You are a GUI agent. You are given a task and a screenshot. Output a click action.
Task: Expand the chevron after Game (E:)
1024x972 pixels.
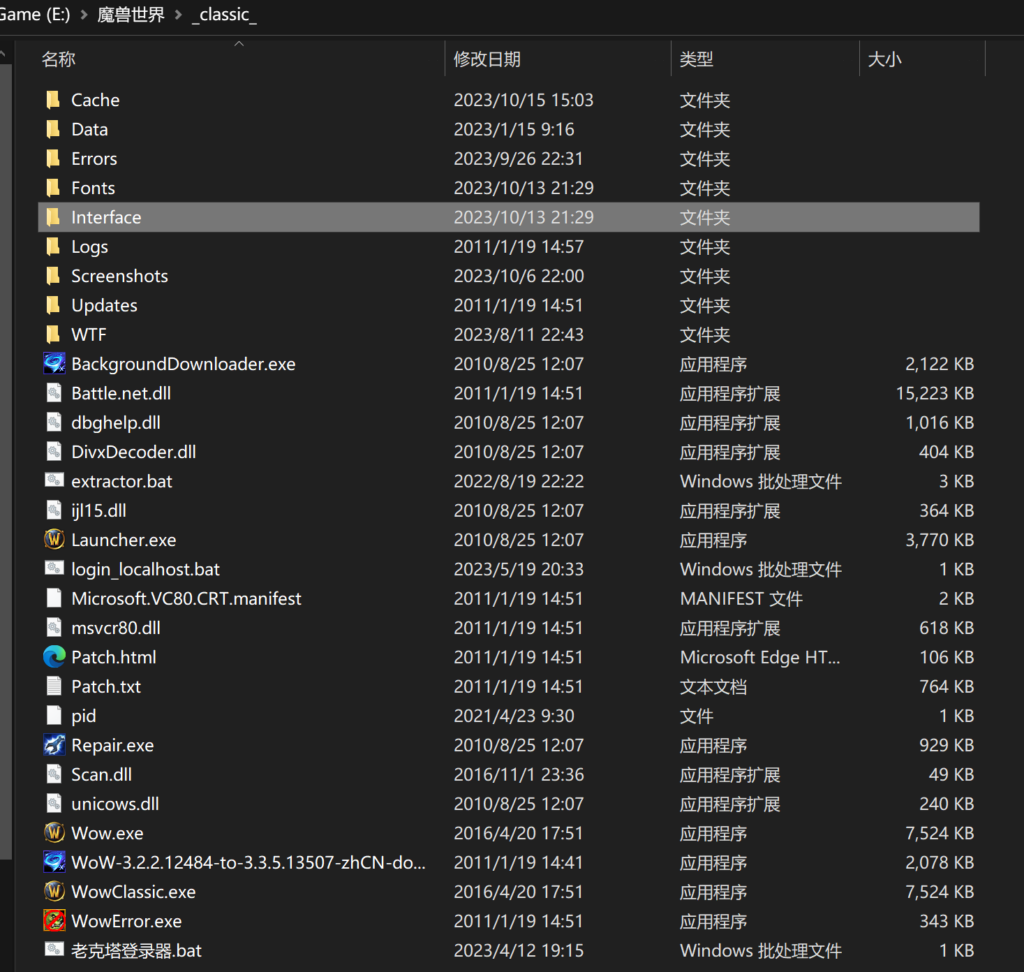[x=84, y=14]
